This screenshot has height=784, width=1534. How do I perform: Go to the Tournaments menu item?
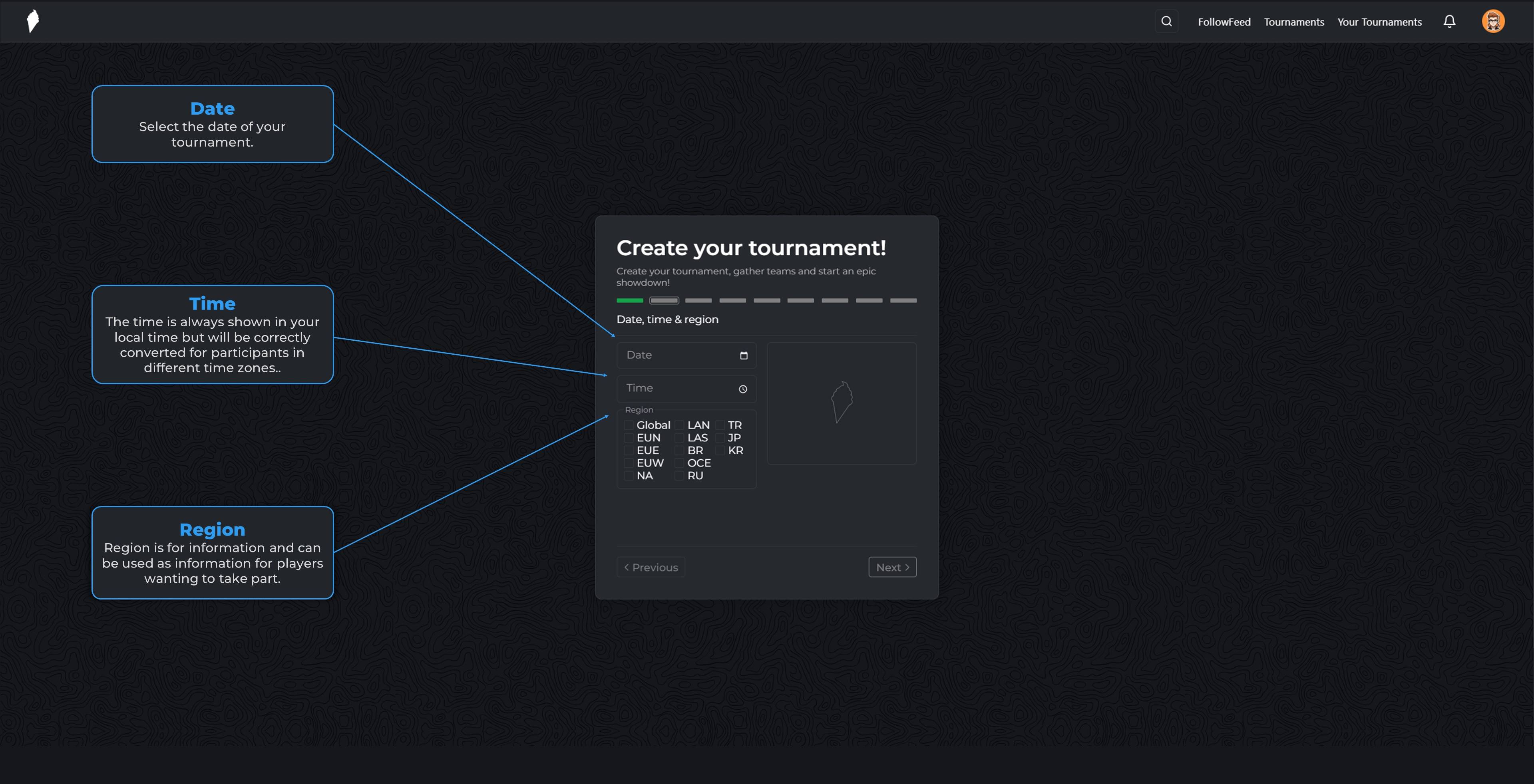(1293, 22)
